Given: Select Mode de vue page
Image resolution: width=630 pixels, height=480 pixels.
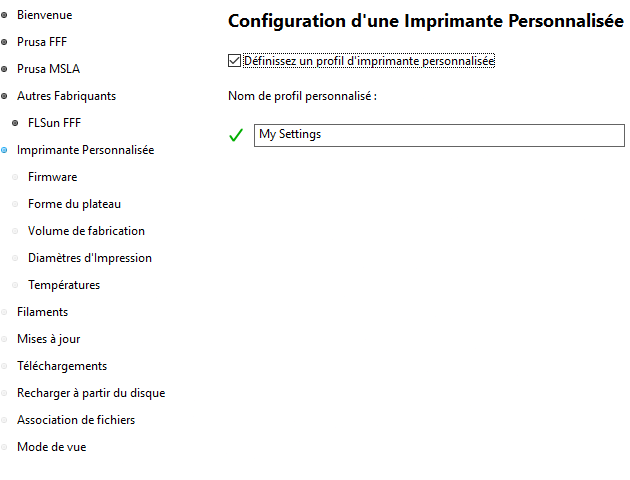Looking at the screenshot, I should pyautogui.click(x=51, y=447).
